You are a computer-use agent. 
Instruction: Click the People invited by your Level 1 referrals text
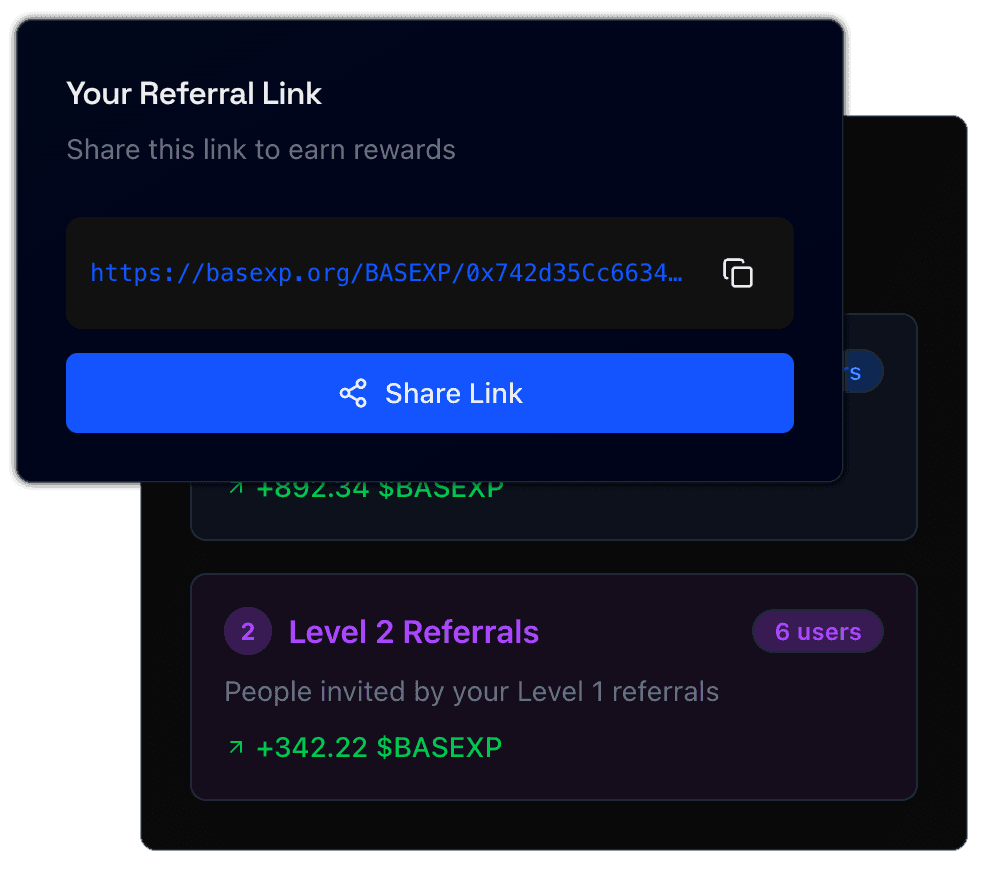click(x=471, y=691)
